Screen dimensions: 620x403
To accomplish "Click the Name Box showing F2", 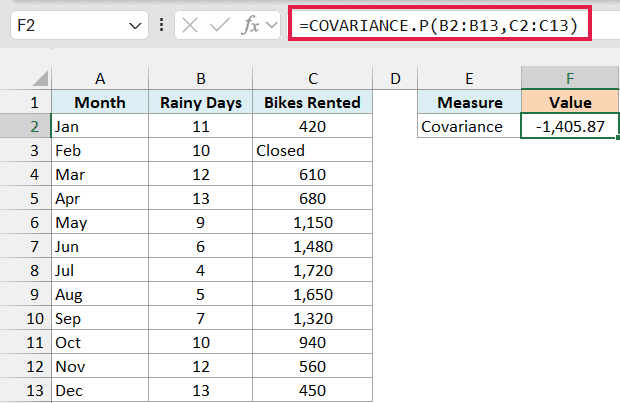I will tap(79, 25).
